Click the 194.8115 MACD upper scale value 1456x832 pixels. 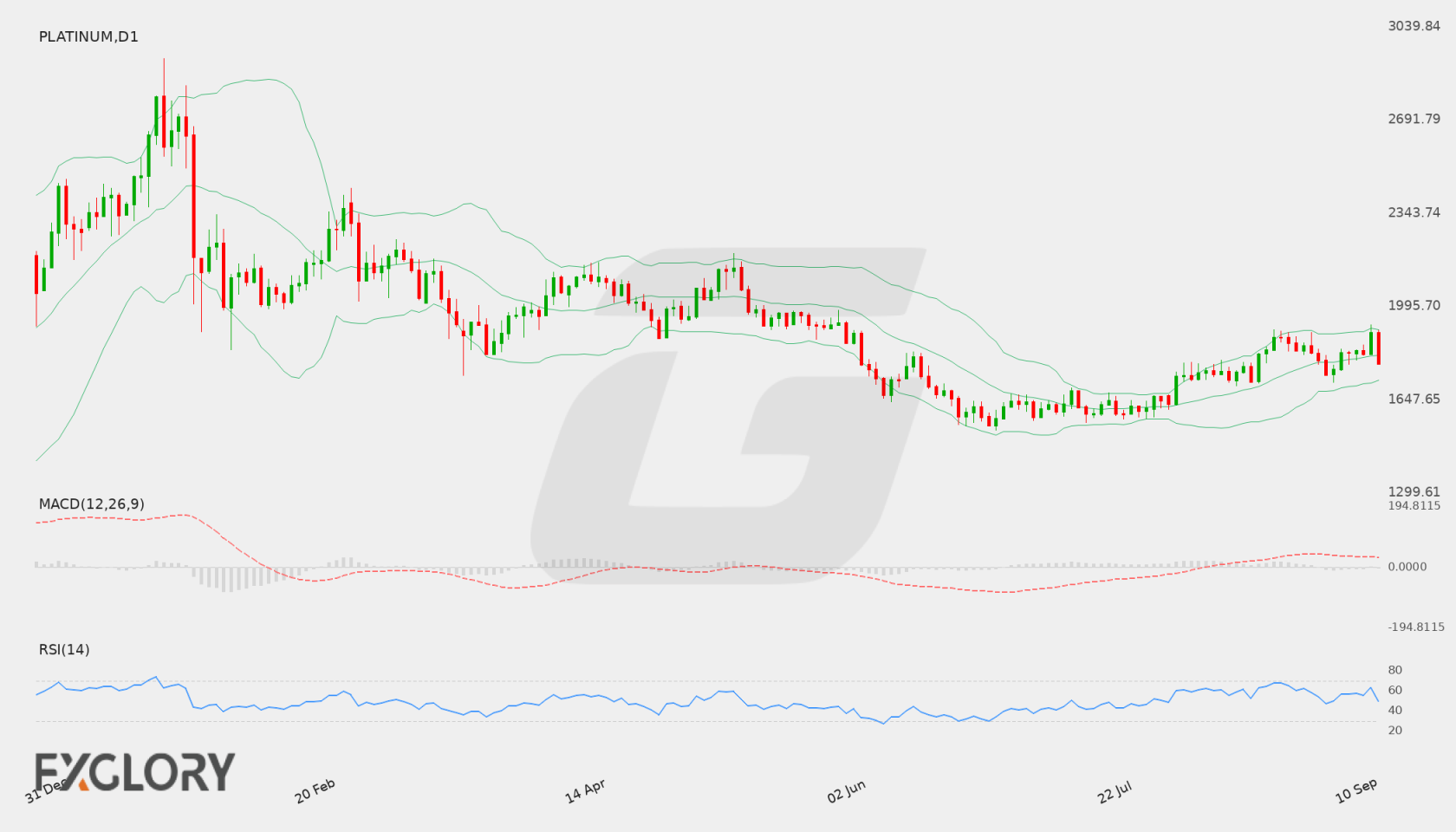click(x=1414, y=505)
